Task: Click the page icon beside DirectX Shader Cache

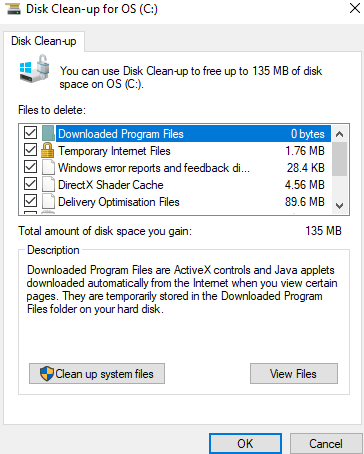Action: 48,184
